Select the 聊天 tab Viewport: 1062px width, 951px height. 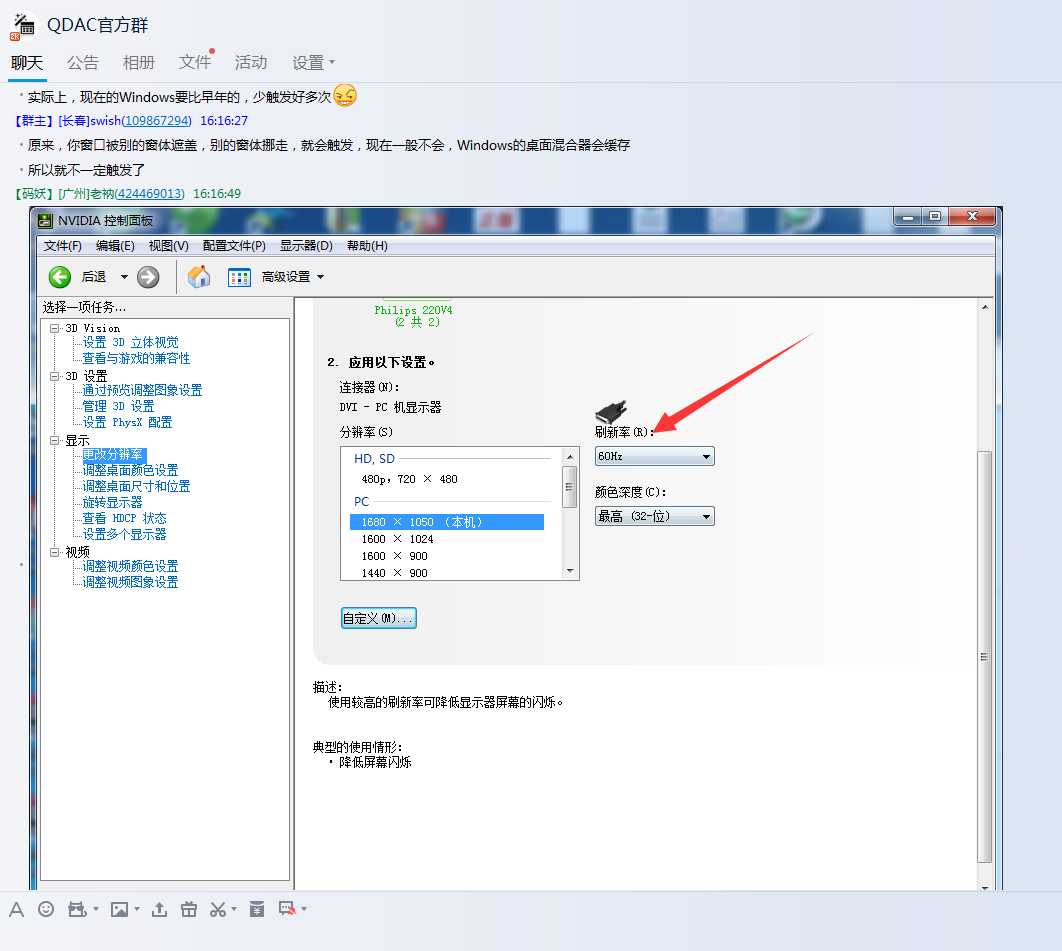[27, 63]
